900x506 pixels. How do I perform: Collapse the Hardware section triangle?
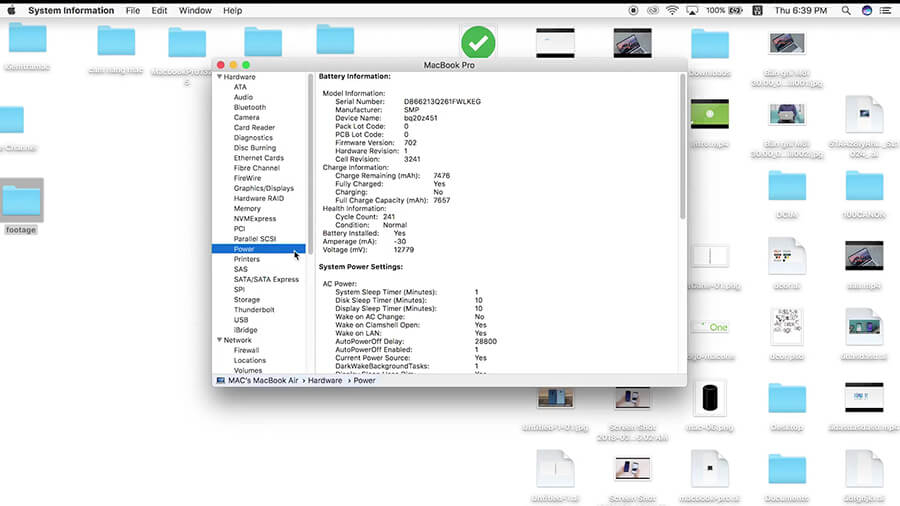219,77
